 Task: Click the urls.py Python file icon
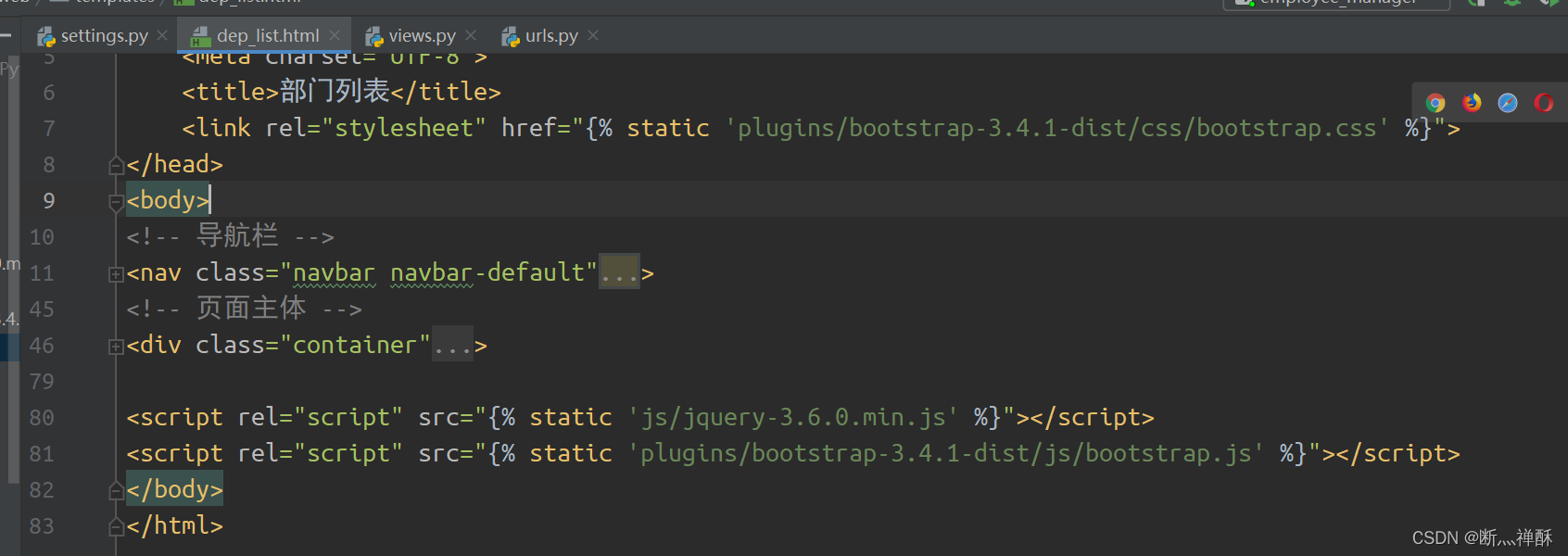pyautogui.click(x=511, y=36)
